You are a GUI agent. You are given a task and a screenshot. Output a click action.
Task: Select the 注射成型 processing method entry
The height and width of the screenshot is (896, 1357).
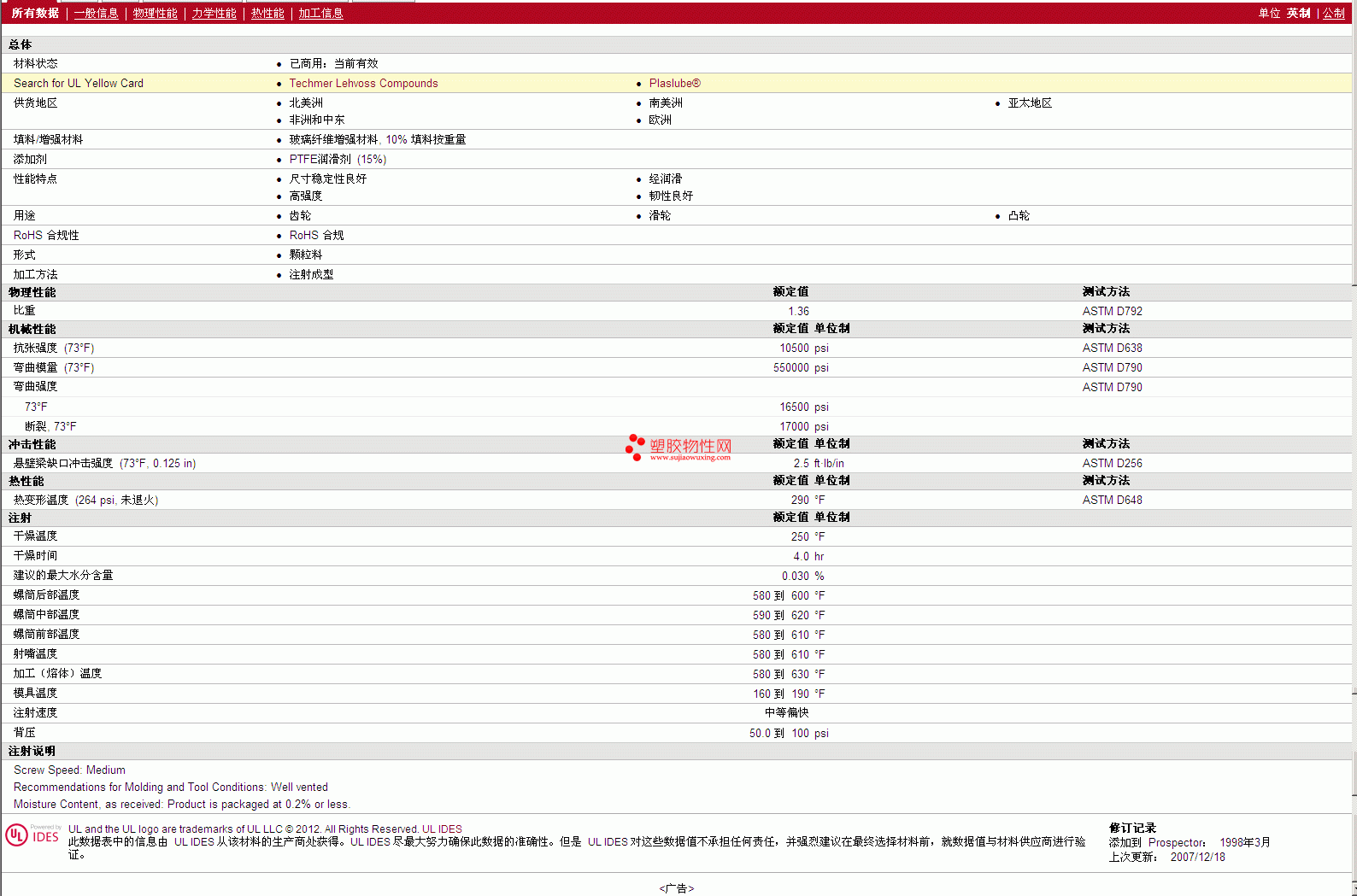click(x=311, y=275)
